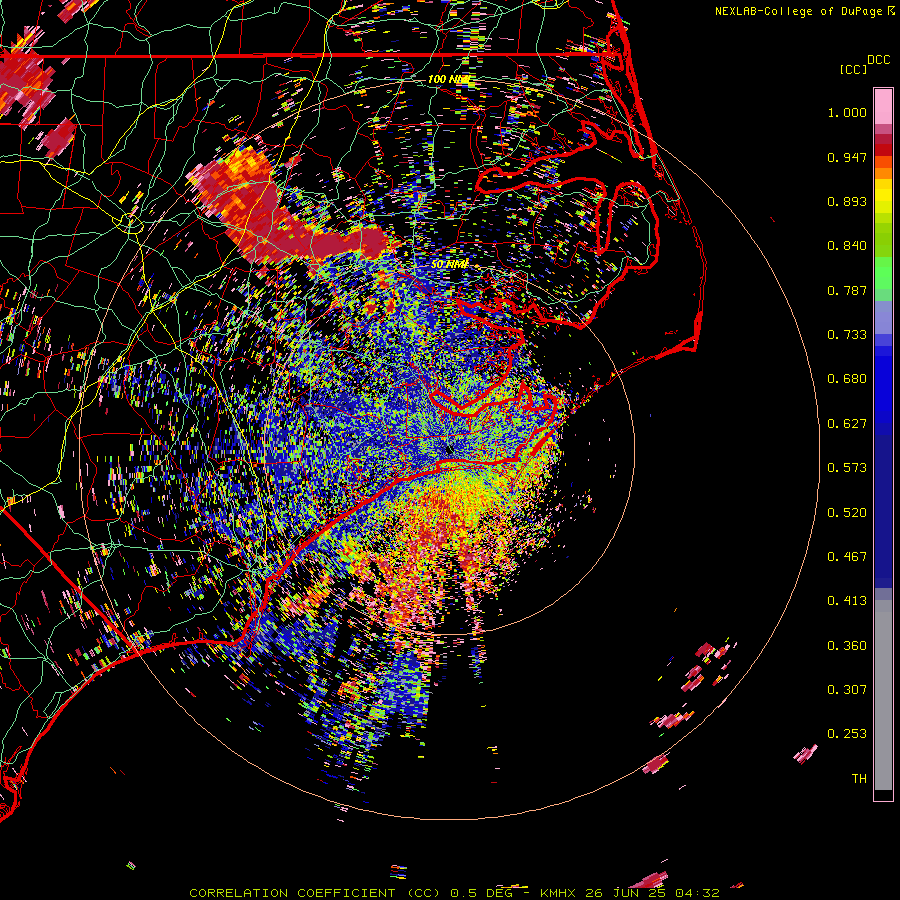This screenshot has width=900, height=900.
Task: Click the 0.627 scale value
Action: (847, 424)
